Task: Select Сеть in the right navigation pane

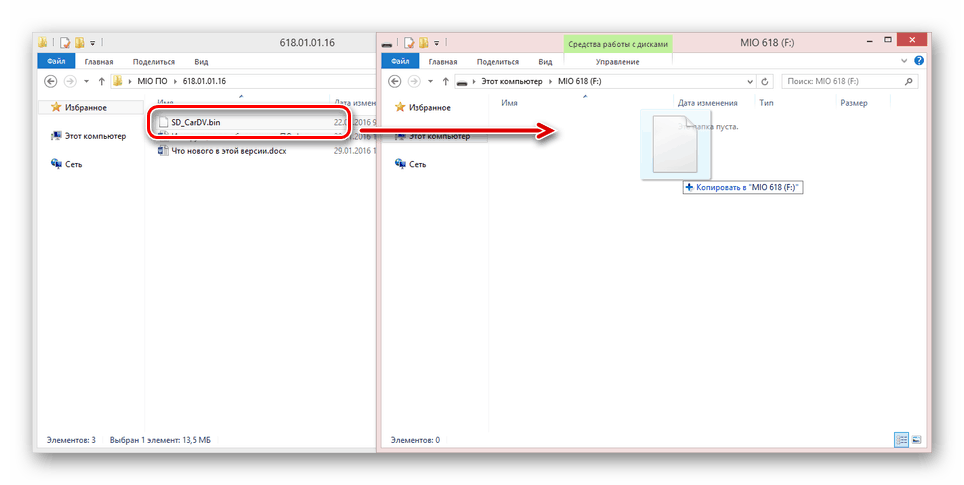Action: (x=416, y=164)
